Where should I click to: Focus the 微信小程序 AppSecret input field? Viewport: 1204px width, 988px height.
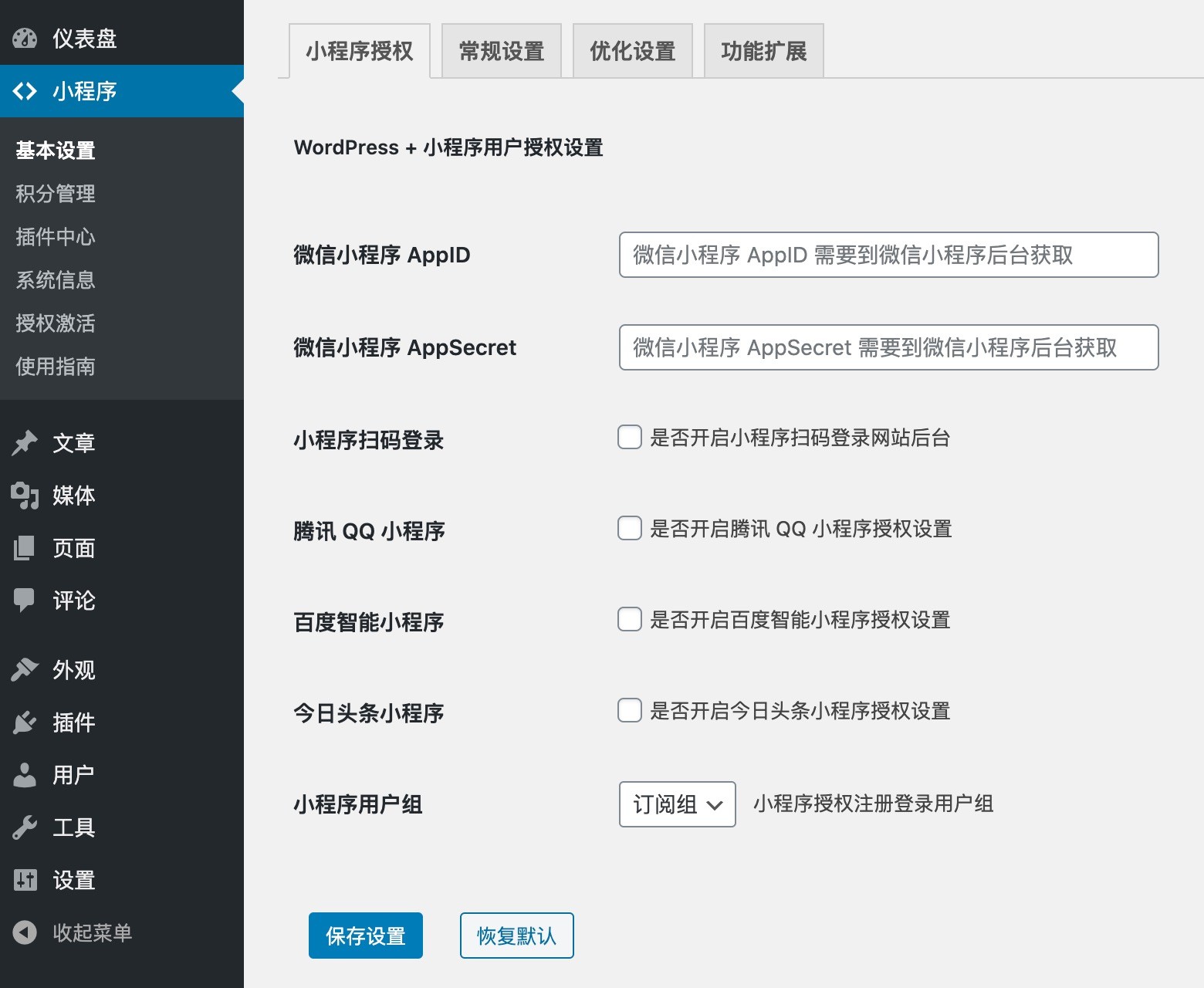point(889,347)
